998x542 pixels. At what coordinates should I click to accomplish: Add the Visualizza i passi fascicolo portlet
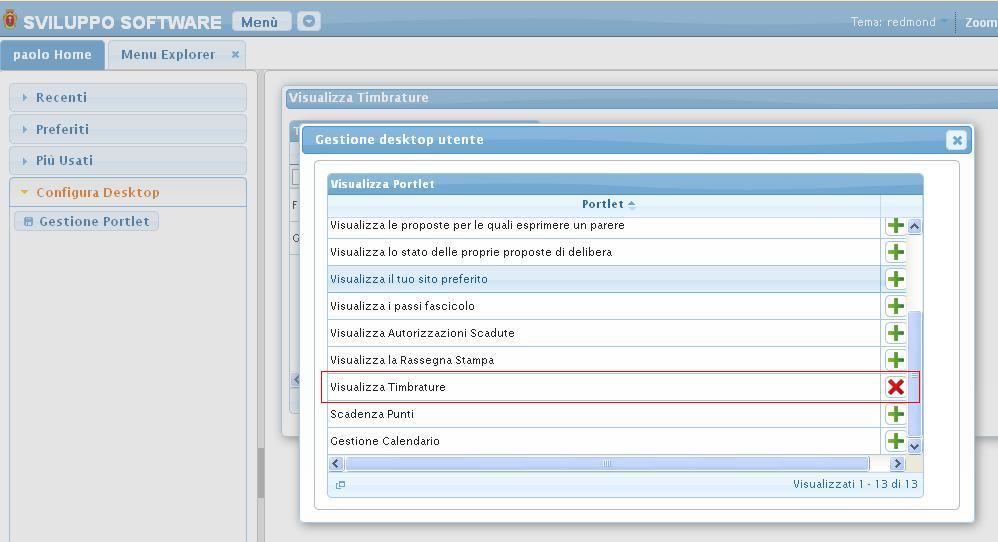(895, 306)
